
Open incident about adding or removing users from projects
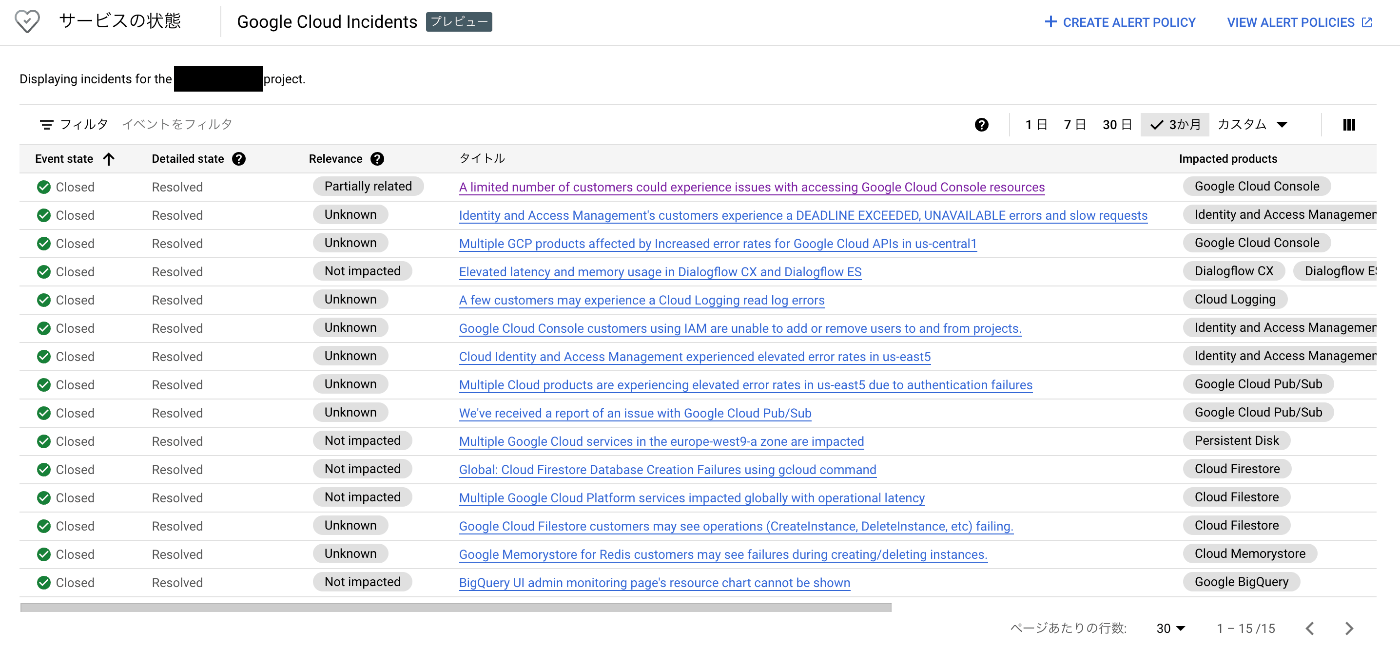(x=740, y=329)
